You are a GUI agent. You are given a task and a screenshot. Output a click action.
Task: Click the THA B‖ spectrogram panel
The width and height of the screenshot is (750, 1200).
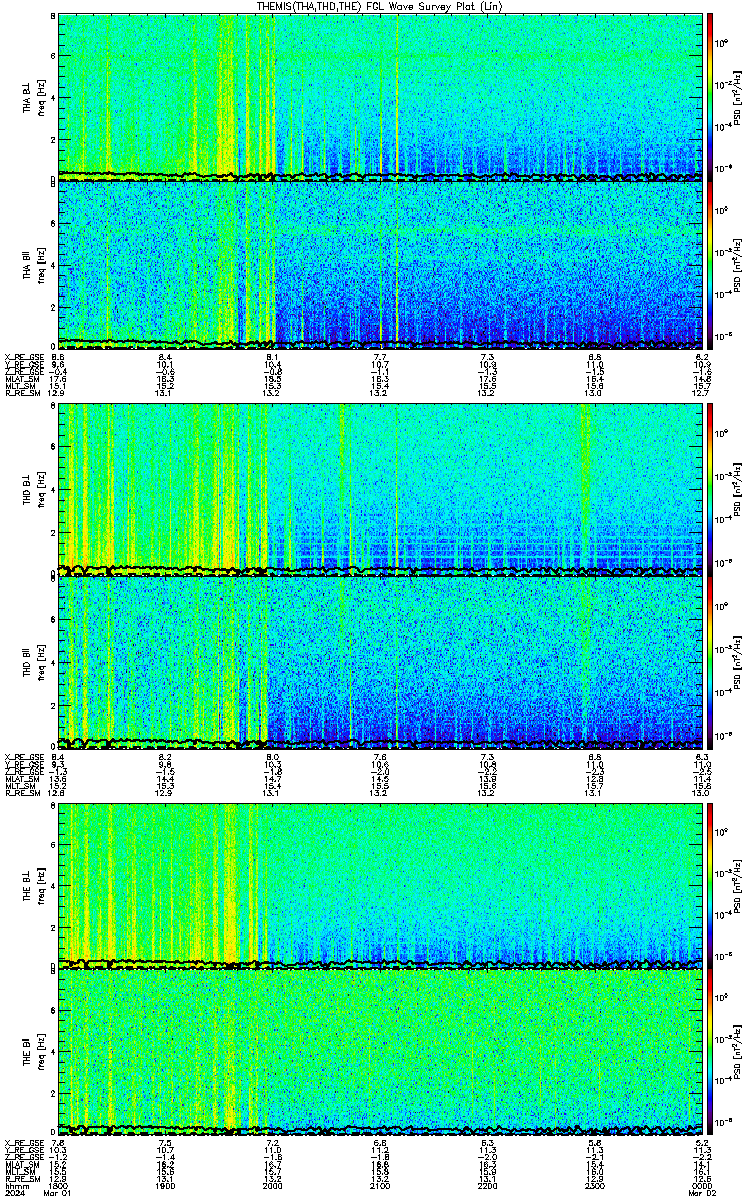[x=381, y=263]
